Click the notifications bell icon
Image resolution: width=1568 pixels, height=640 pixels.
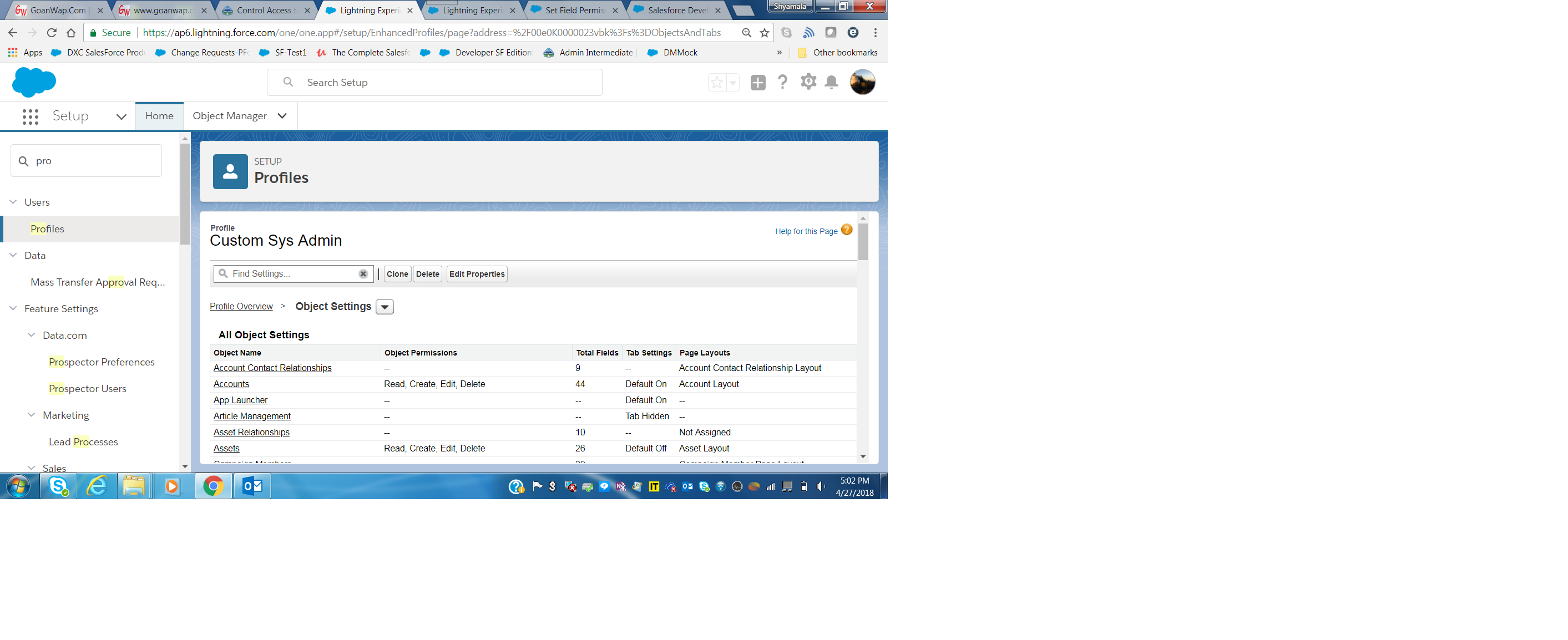point(831,82)
